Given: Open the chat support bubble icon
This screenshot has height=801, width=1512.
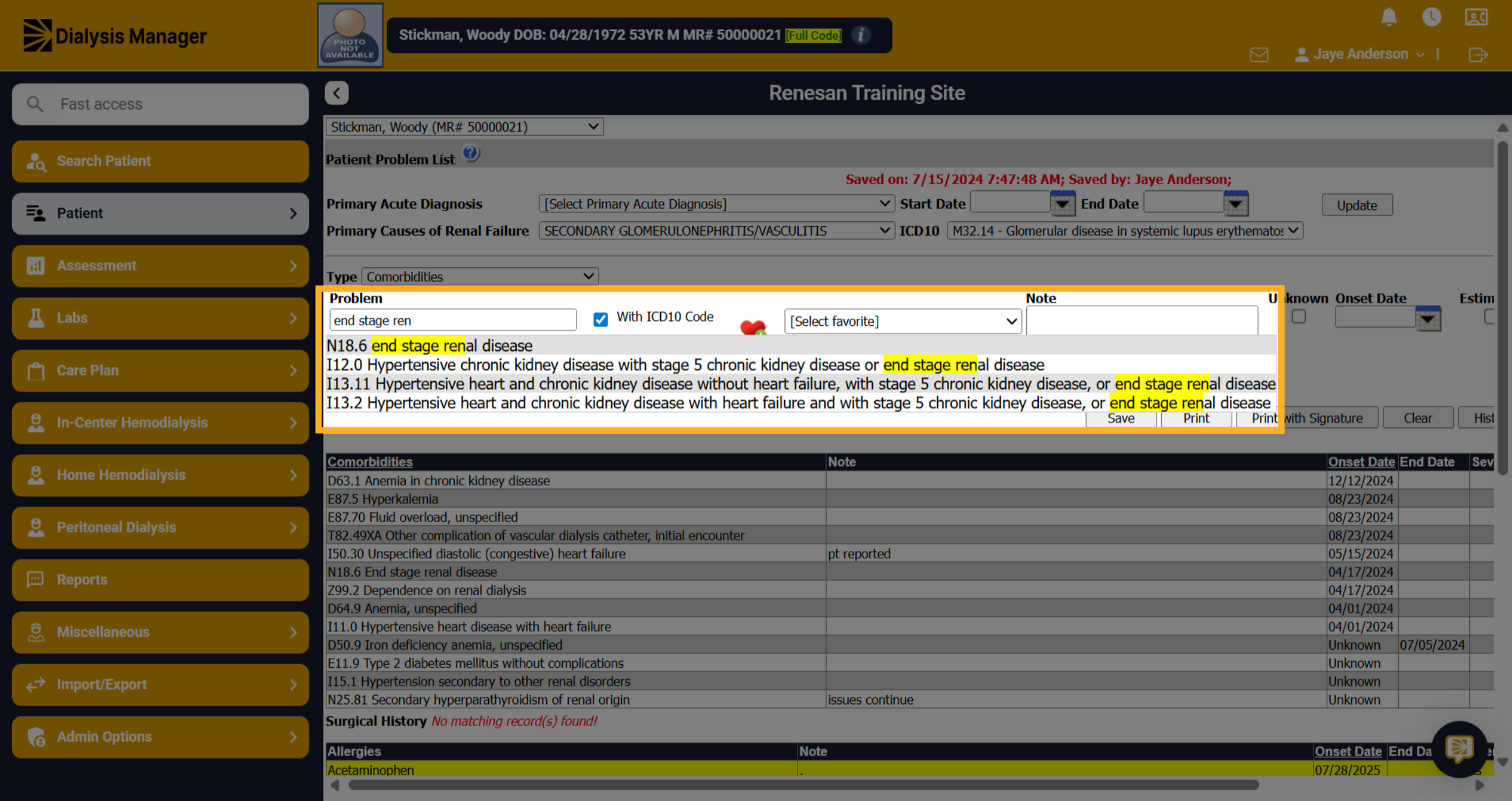Looking at the screenshot, I should click(x=1459, y=749).
